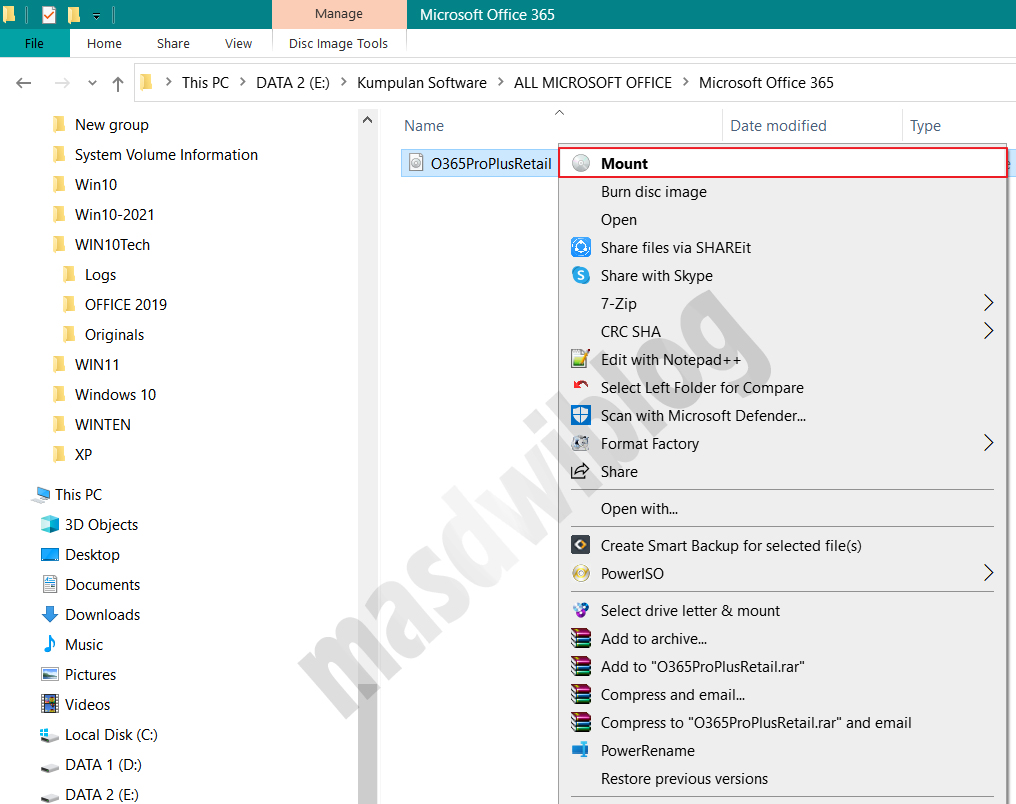The width and height of the screenshot is (1016, 804).
Task: Select Local Disk (C:) in sidebar
Action: point(111,735)
